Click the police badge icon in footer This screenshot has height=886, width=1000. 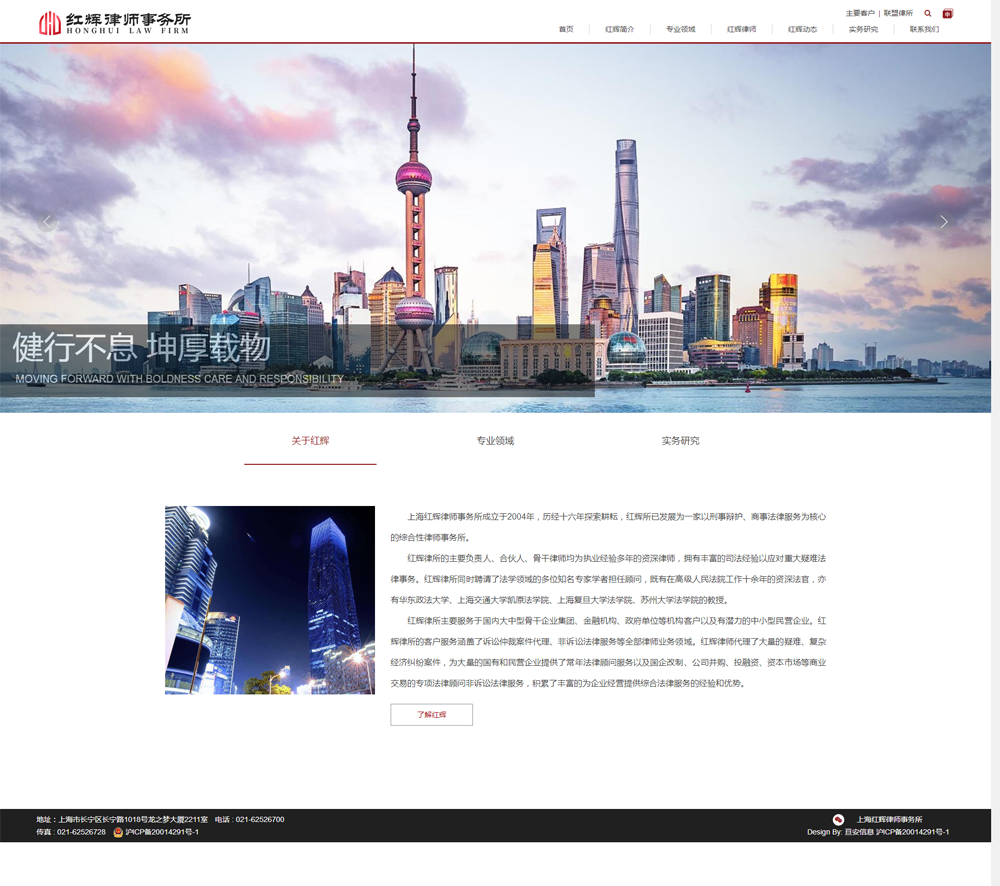pyautogui.click(x=118, y=832)
